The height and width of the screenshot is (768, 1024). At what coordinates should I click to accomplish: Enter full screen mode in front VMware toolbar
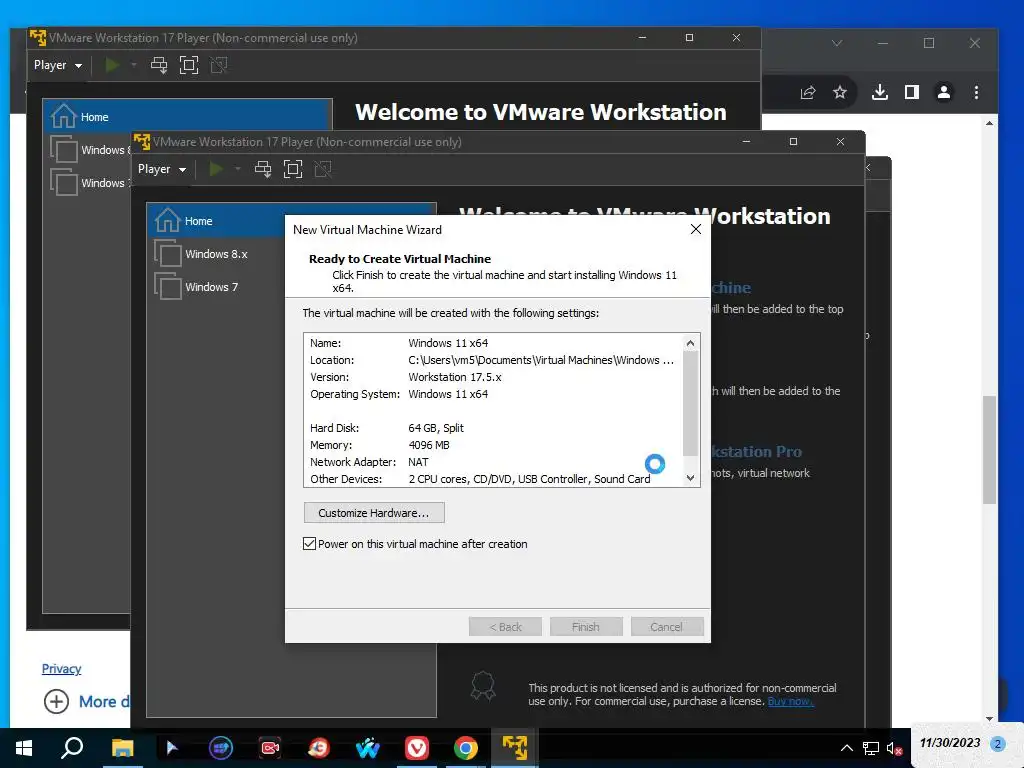click(293, 169)
